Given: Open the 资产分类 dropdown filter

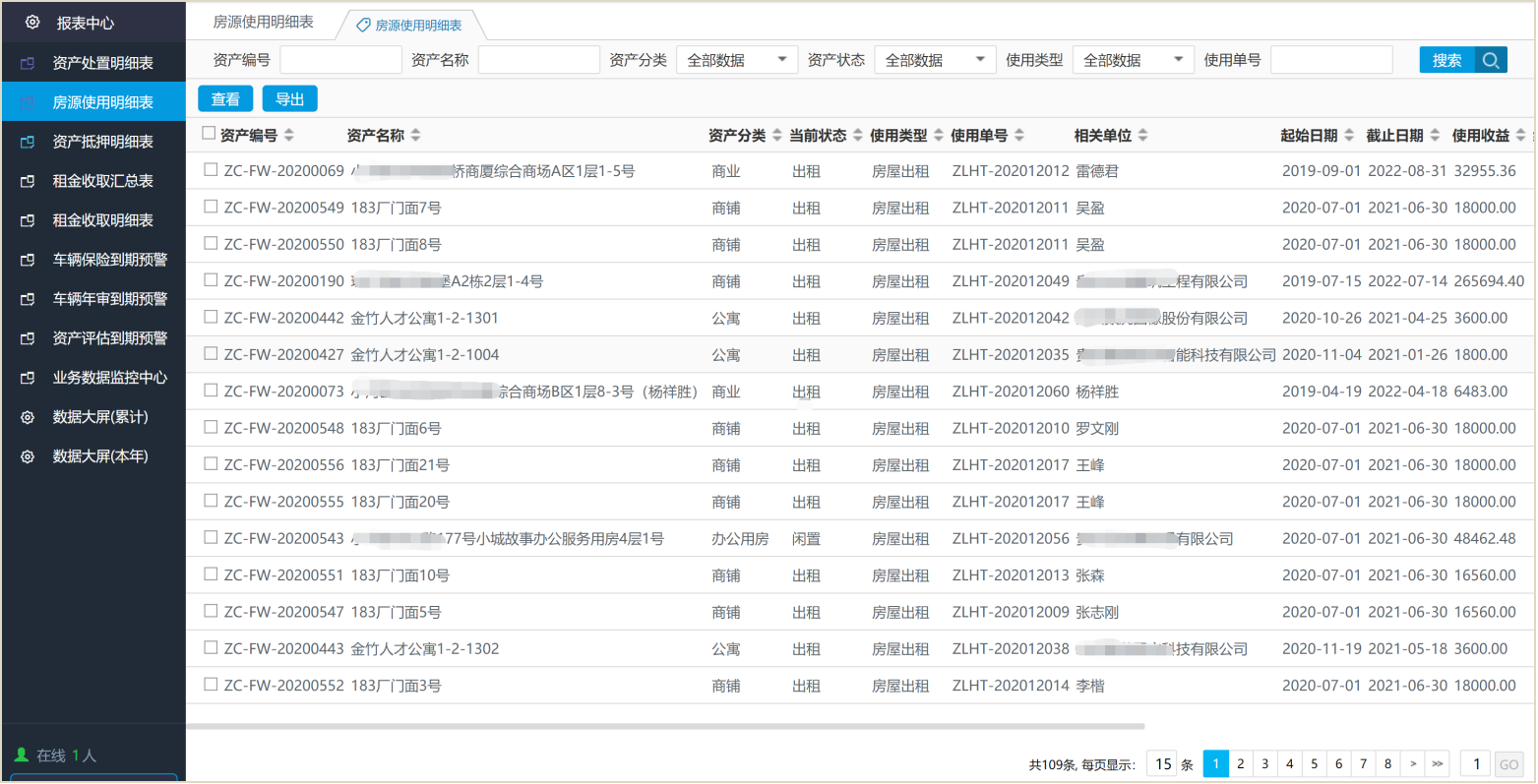Looking at the screenshot, I should tap(736, 60).
